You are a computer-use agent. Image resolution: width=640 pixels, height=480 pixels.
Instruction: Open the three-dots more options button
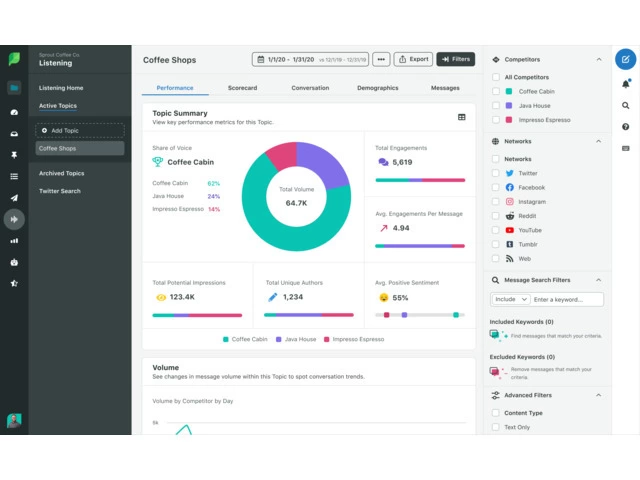pos(381,59)
